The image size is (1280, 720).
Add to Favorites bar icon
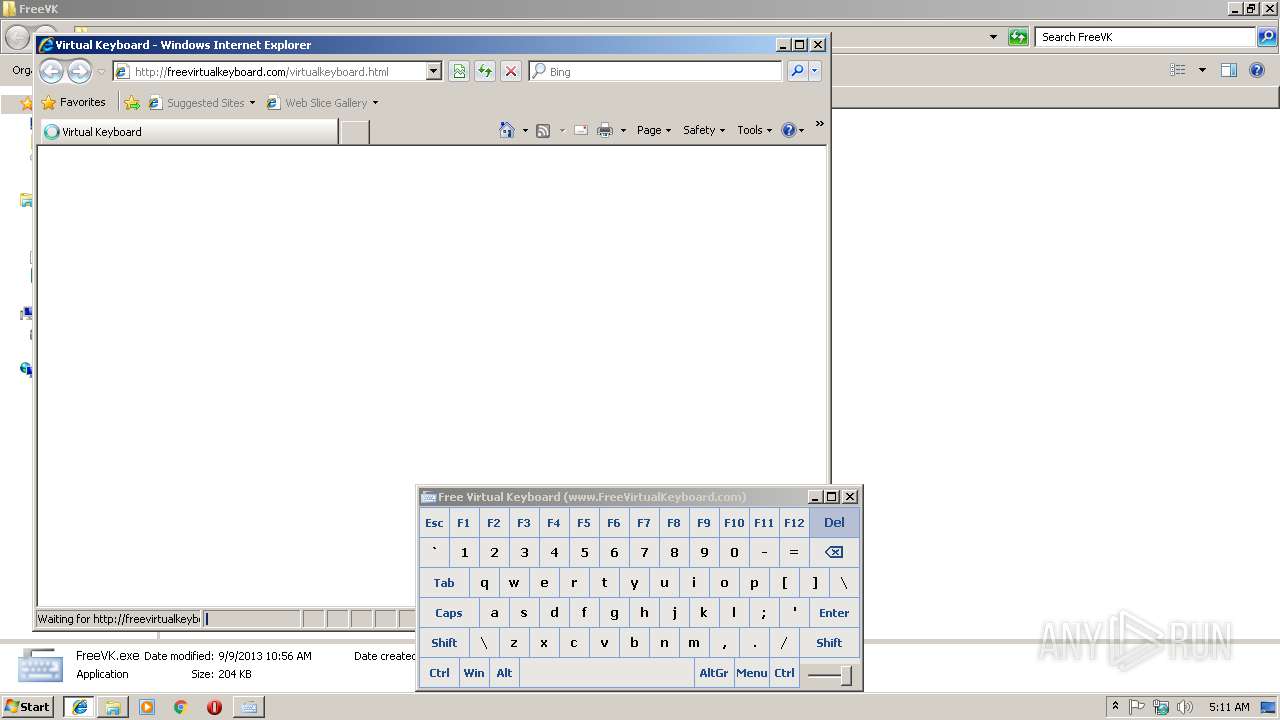point(132,102)
